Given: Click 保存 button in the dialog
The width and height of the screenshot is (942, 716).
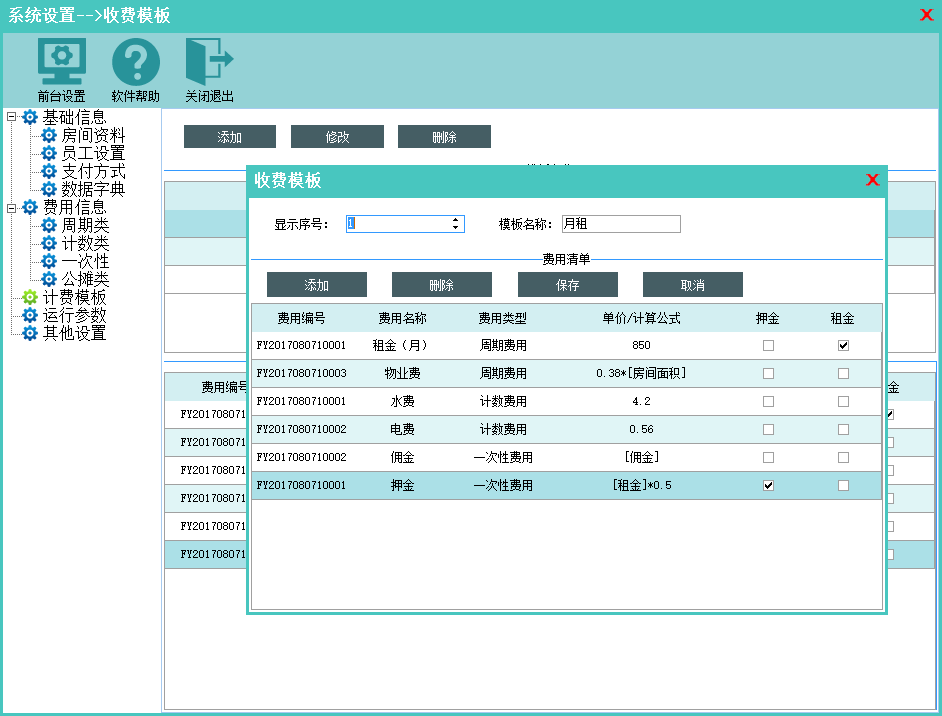Looking at the screenshot, I should (x=567, y=285).
